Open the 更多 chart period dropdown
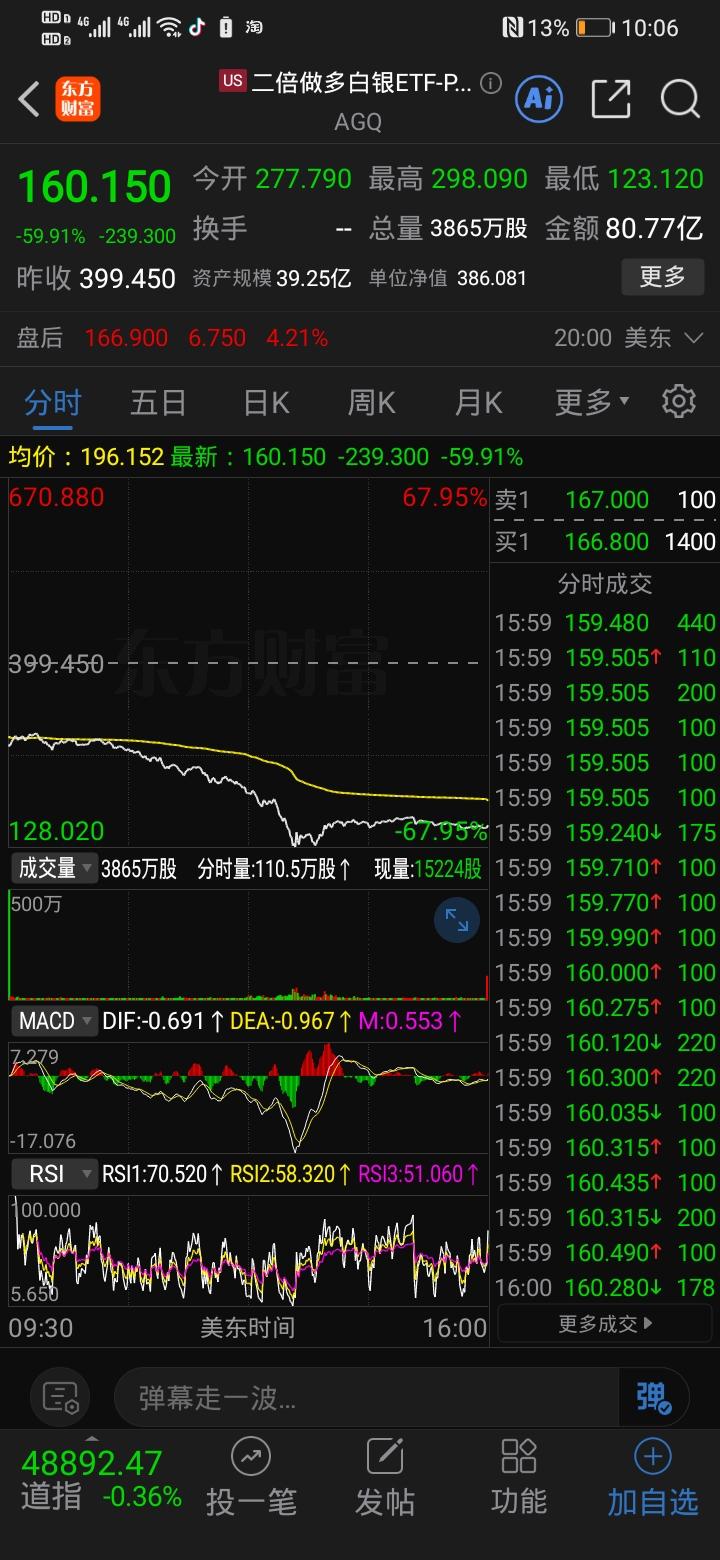The image size is (720, 1560). click(592, 402)
